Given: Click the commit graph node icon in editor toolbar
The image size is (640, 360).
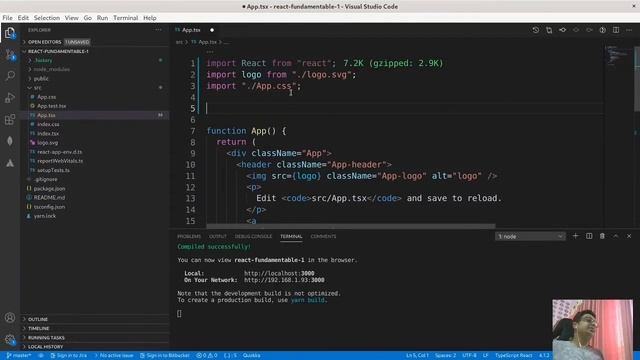Looking at the screenshot, I should 562,30.
